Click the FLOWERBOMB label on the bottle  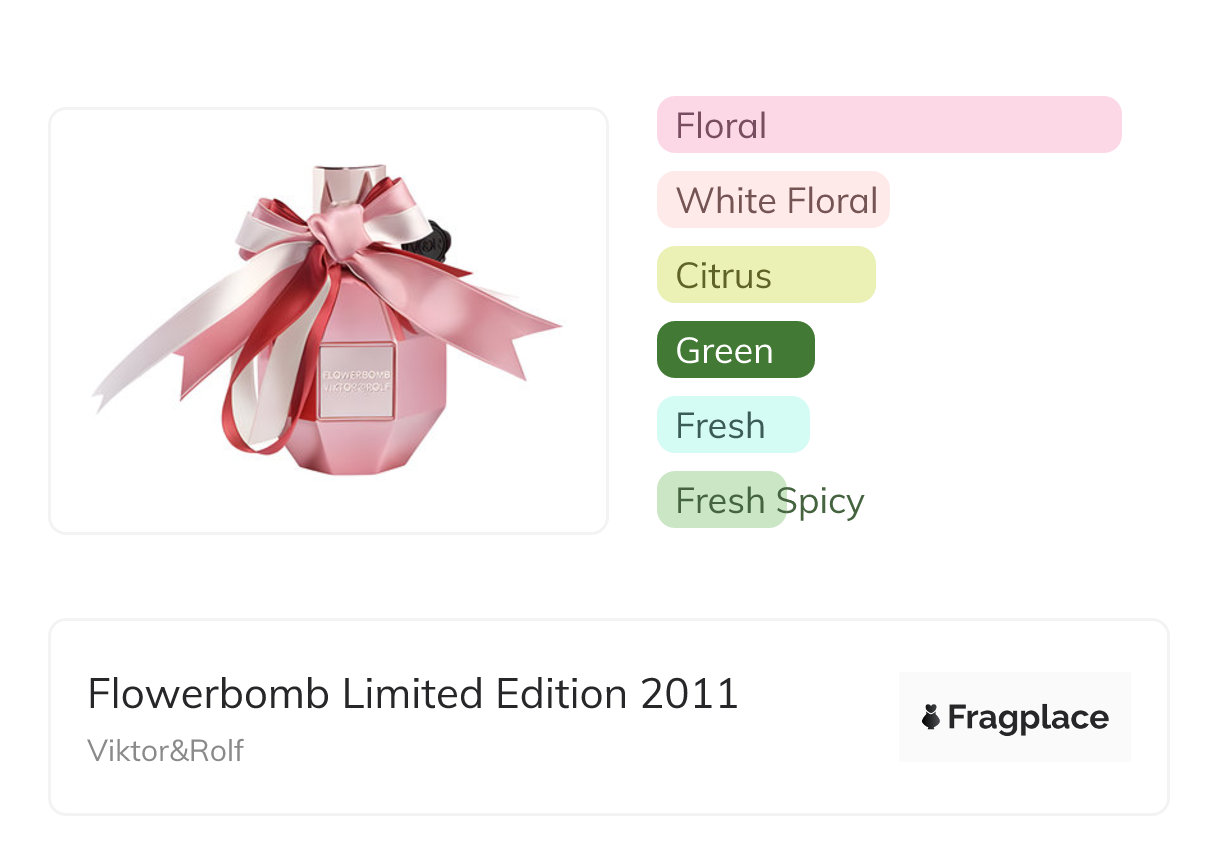(x=356, y=381)
